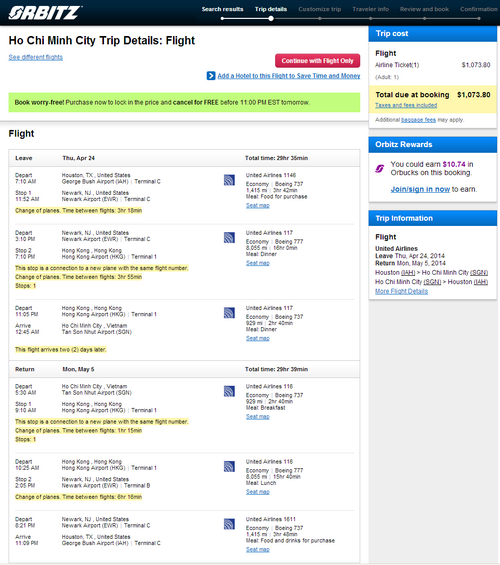This screenshot has height=565, width=500.
Task: Click the purple Orbucks rewards icon
Action: click(380, 168)
